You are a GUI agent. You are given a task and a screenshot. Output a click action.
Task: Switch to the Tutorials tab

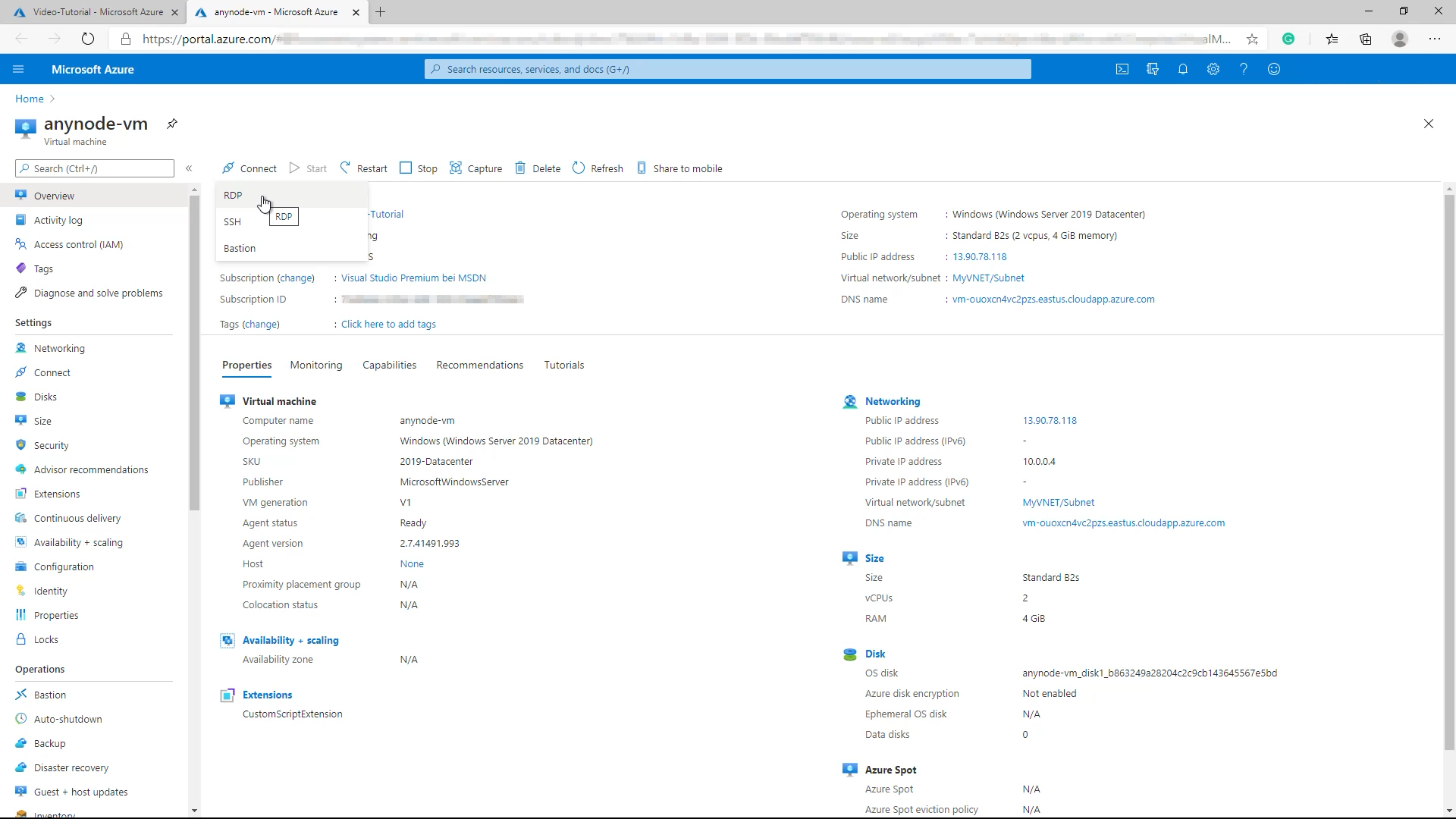coord(564,365)
